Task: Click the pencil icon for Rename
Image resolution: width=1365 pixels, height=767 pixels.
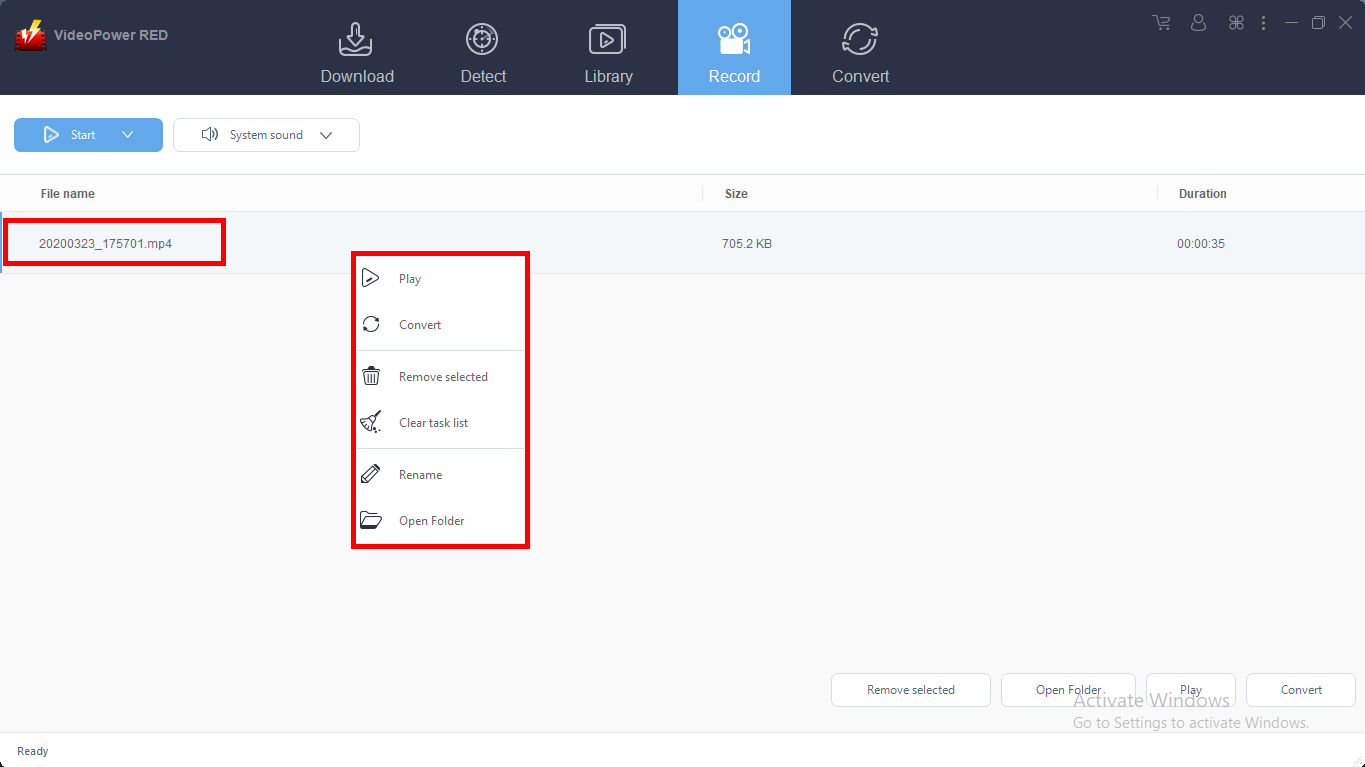Action: pyautogui.click(x=371, y=474)
